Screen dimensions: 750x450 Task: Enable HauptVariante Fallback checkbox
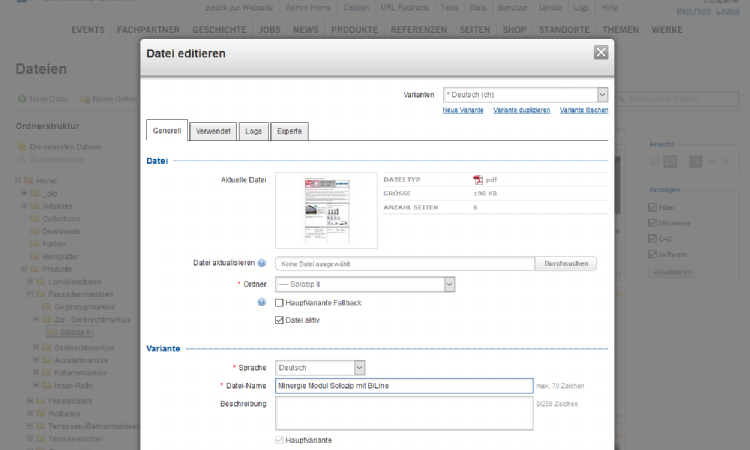pyautogui.click(x=279, y=302)
